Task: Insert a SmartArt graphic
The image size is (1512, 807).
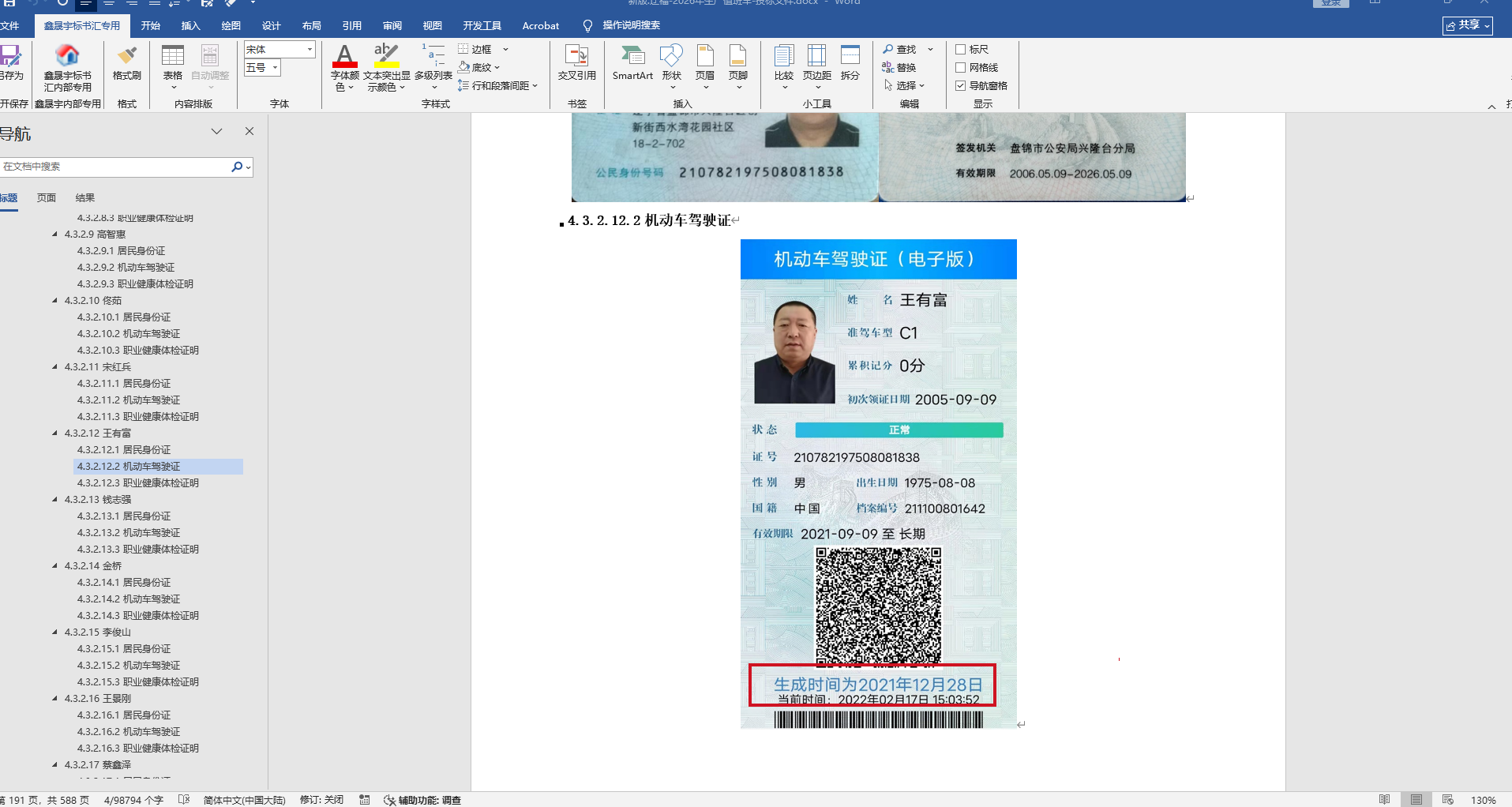Action: 632,63
